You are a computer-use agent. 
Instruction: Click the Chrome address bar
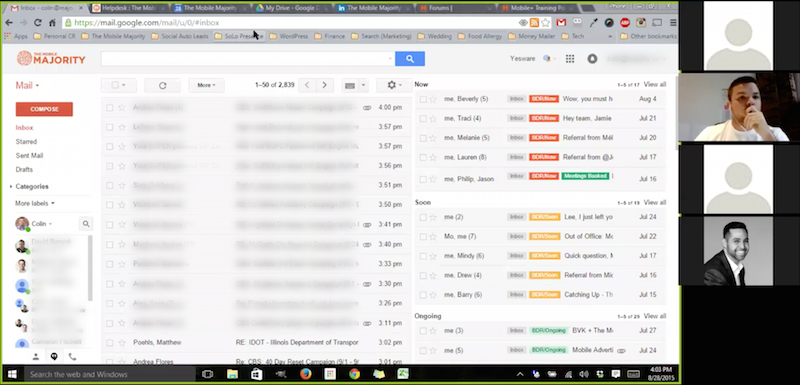(x=291, y=23)
